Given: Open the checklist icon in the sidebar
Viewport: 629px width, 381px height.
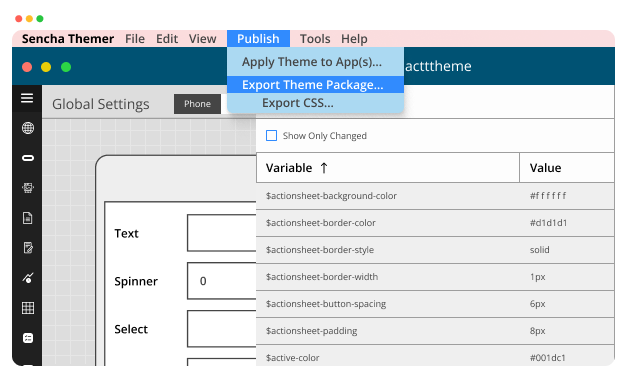Looking at the screenshot, I should pos(28,338).
